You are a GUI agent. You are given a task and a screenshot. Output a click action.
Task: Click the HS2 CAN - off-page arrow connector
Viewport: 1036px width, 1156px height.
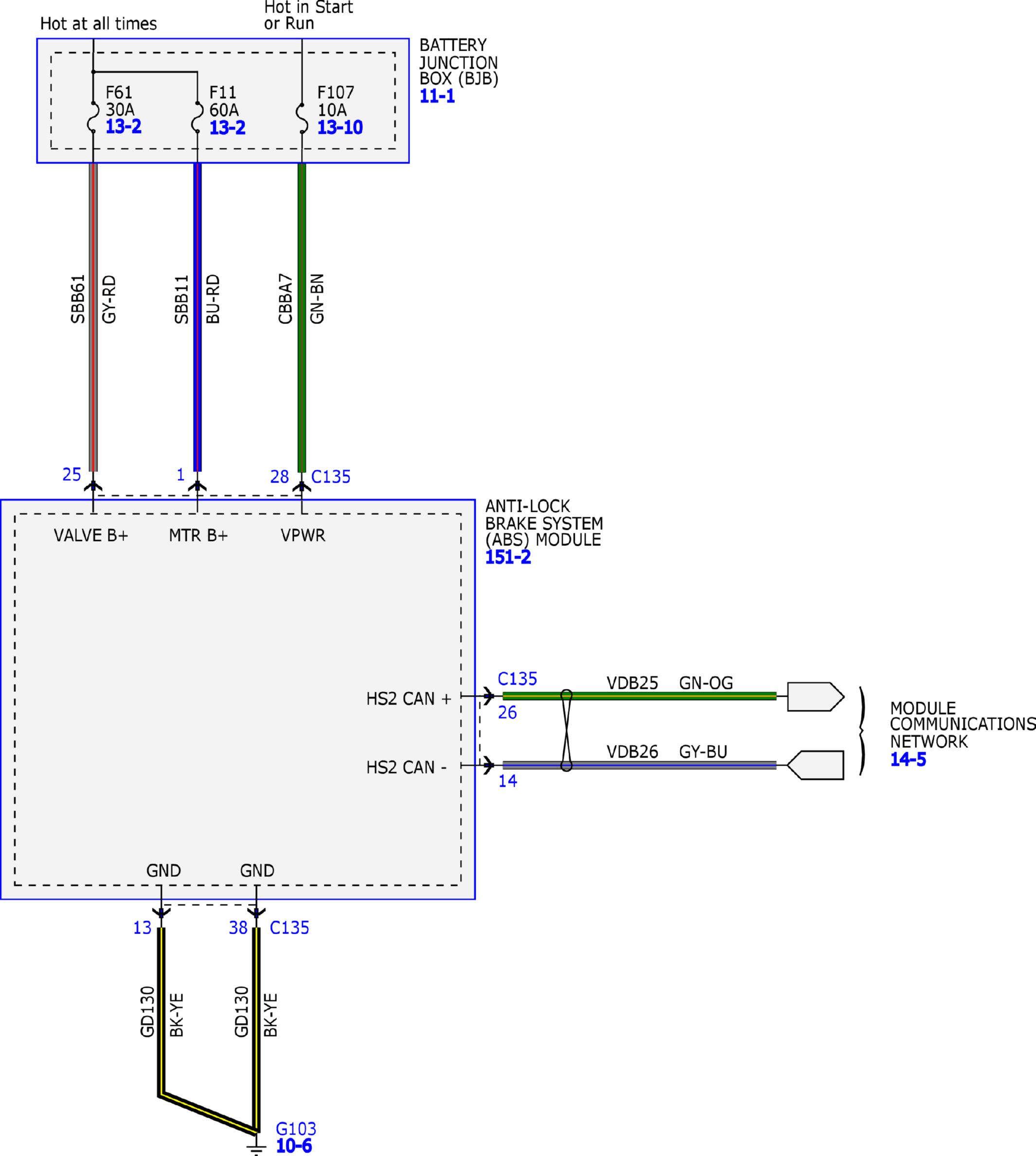(816, 765)
